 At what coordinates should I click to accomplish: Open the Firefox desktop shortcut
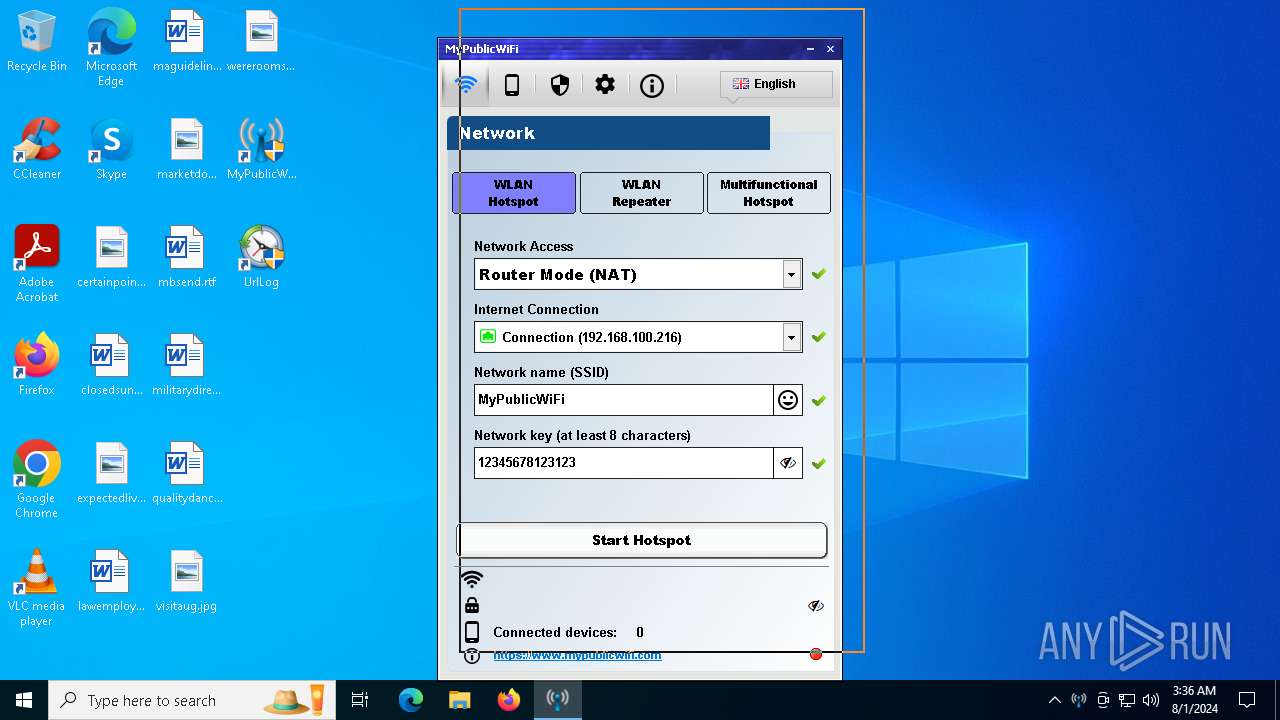(37, 366)
